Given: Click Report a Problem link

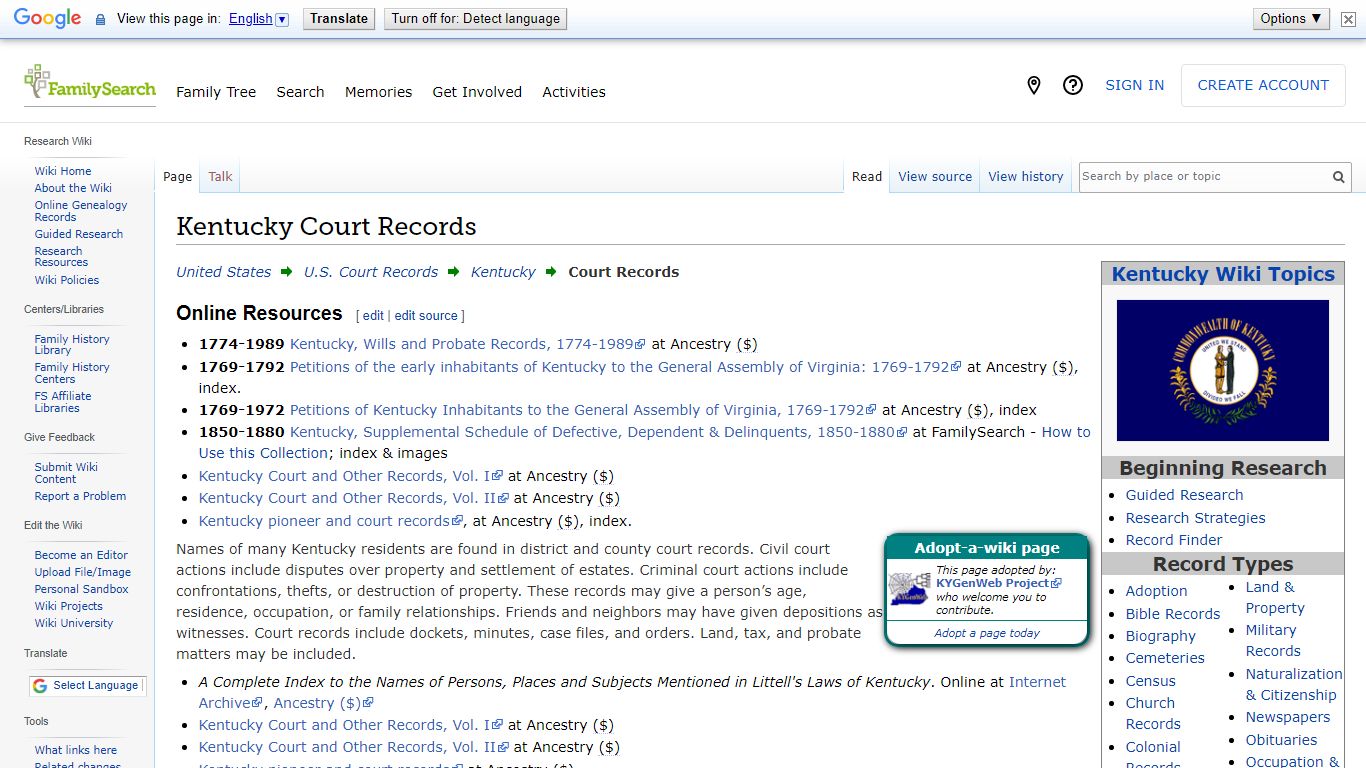Looking at the screenshot, I should 80,496.
